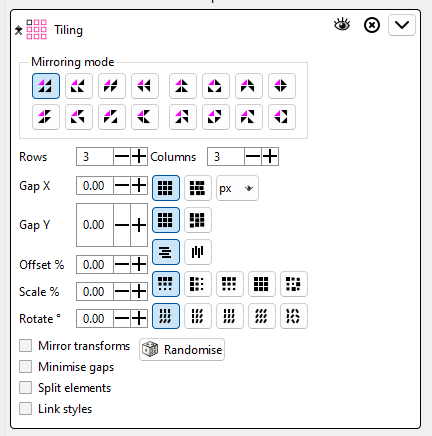The height and width of the screenshot is (436, 432).
Task: Collapse the Tiling panel with chevron
Action: pyautogui.click(x=402, y=25)
